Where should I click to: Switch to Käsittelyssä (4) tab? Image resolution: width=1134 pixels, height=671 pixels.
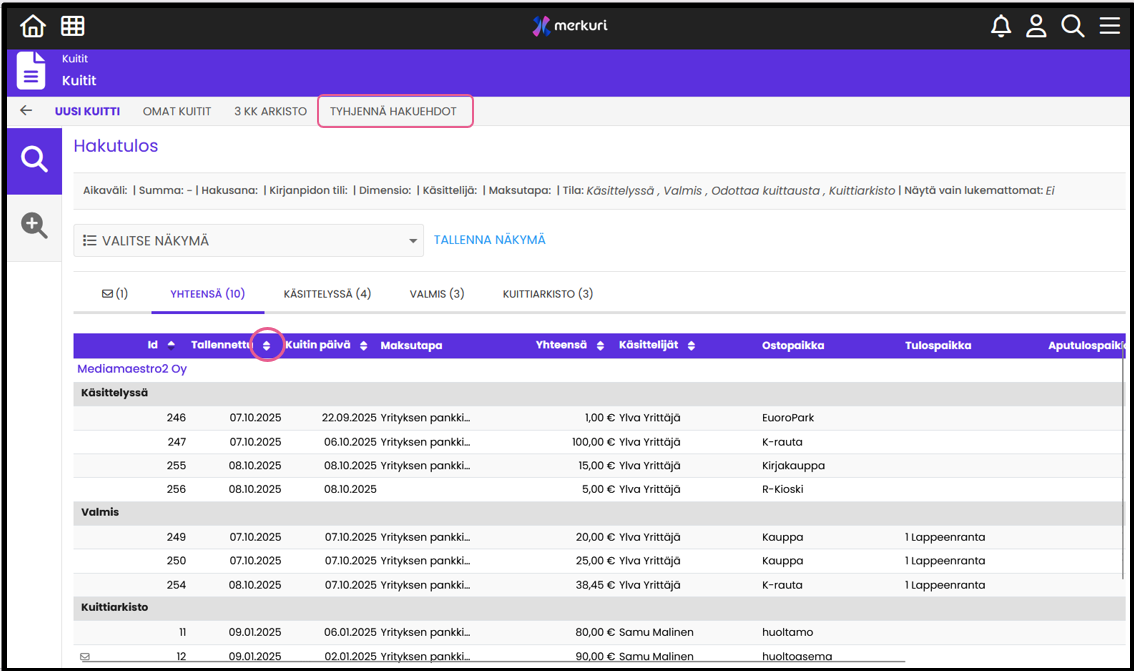point(327,294)
